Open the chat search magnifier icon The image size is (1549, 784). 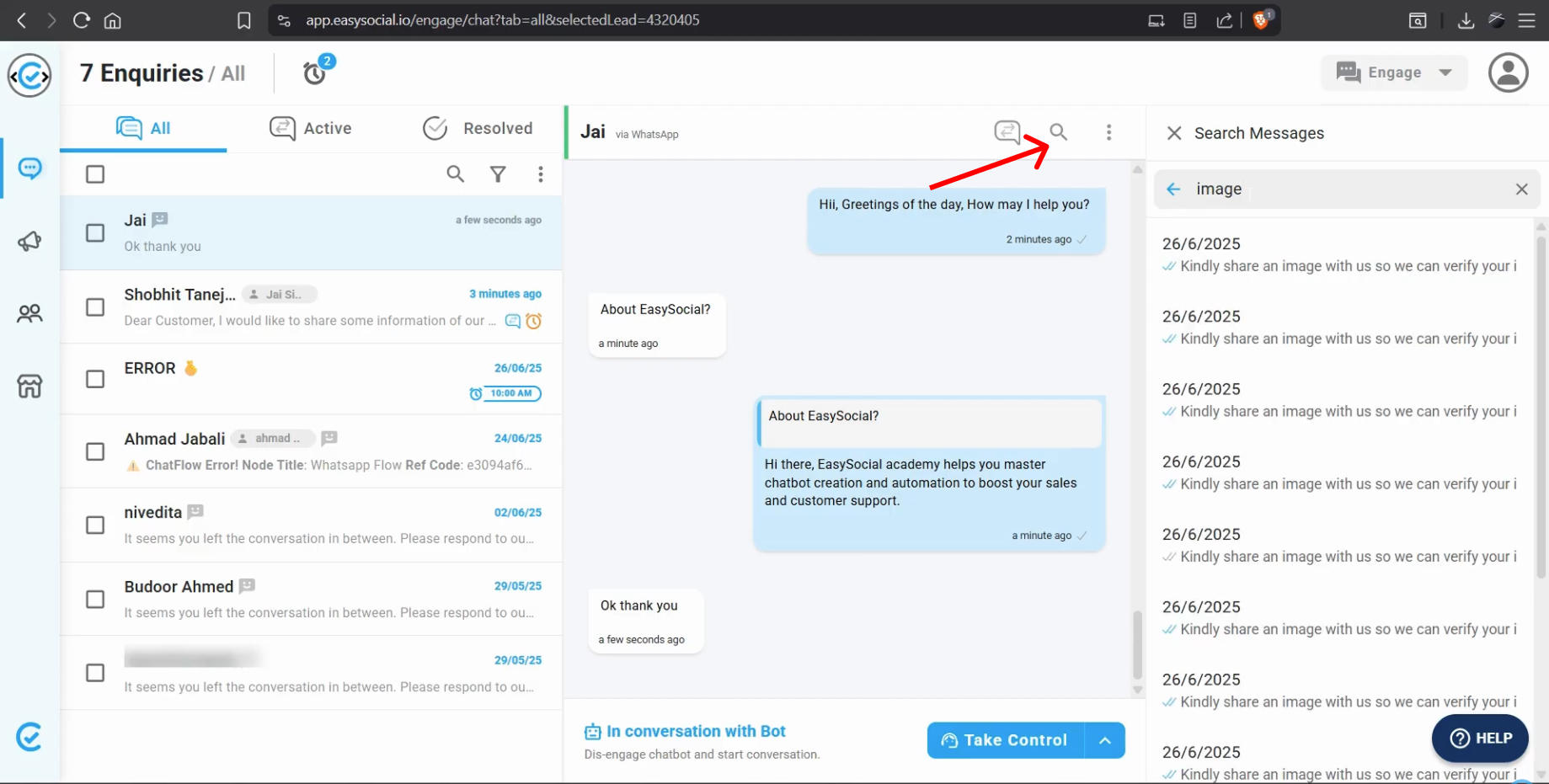(x=1058, y=132)
